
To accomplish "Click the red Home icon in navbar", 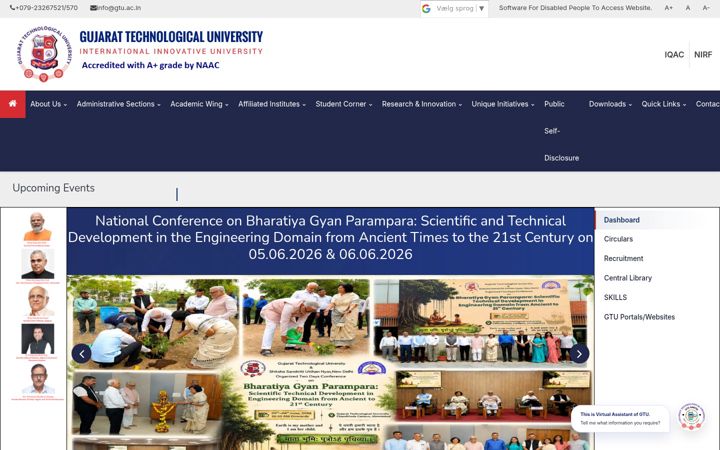I will [x=12, y=104].
